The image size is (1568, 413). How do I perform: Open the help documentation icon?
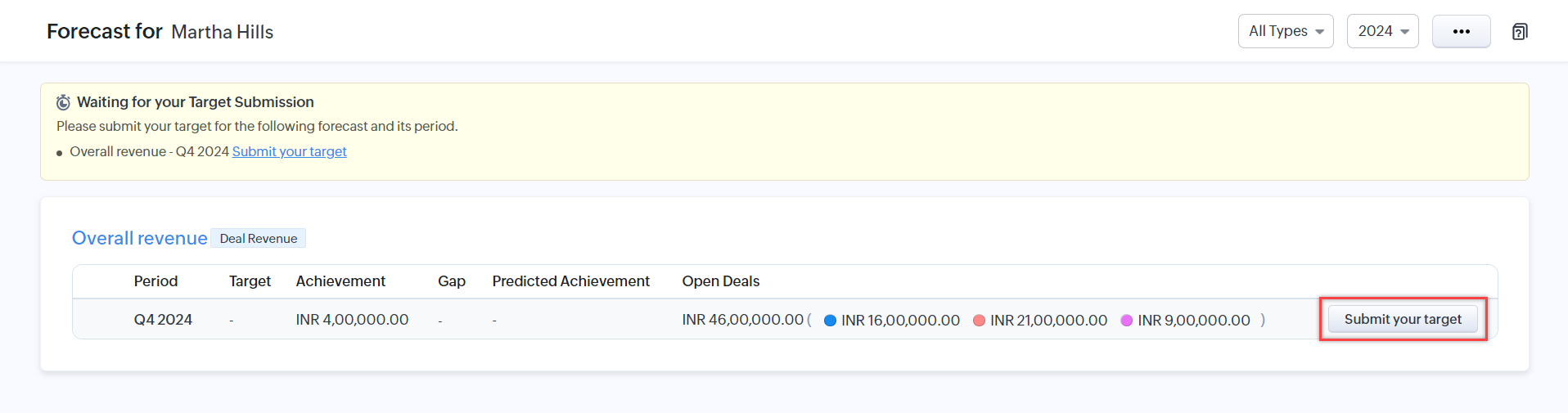pyautogui.click(x=1520, y=32)
